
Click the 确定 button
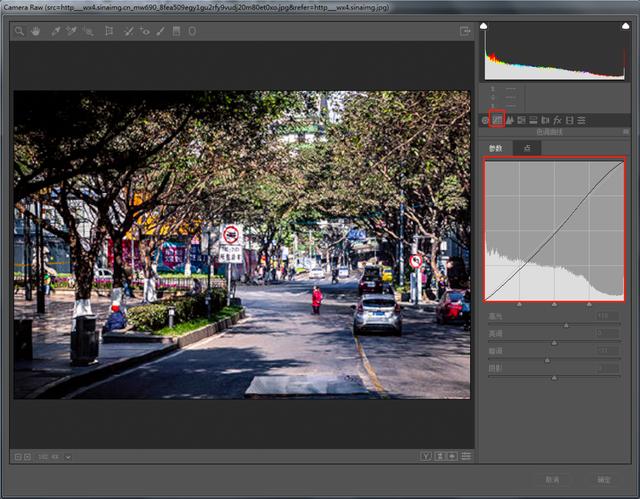[x=603, y=479]
